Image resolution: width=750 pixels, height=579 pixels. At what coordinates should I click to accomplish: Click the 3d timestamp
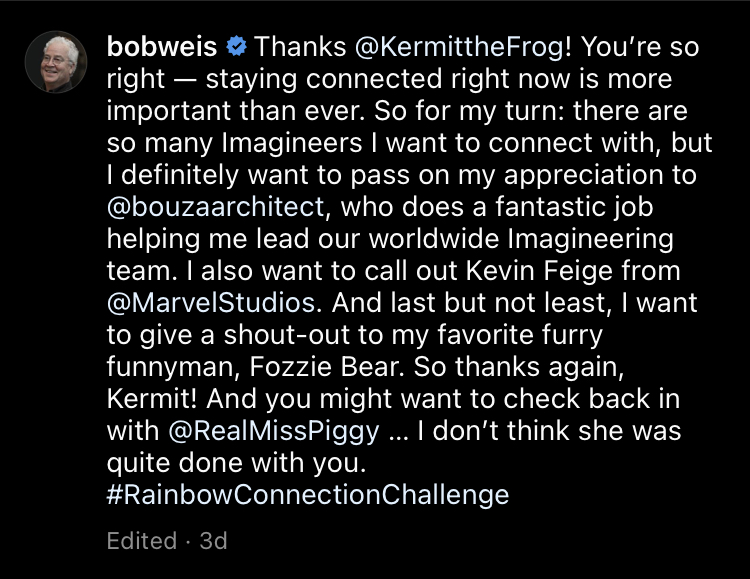(213, 541)
